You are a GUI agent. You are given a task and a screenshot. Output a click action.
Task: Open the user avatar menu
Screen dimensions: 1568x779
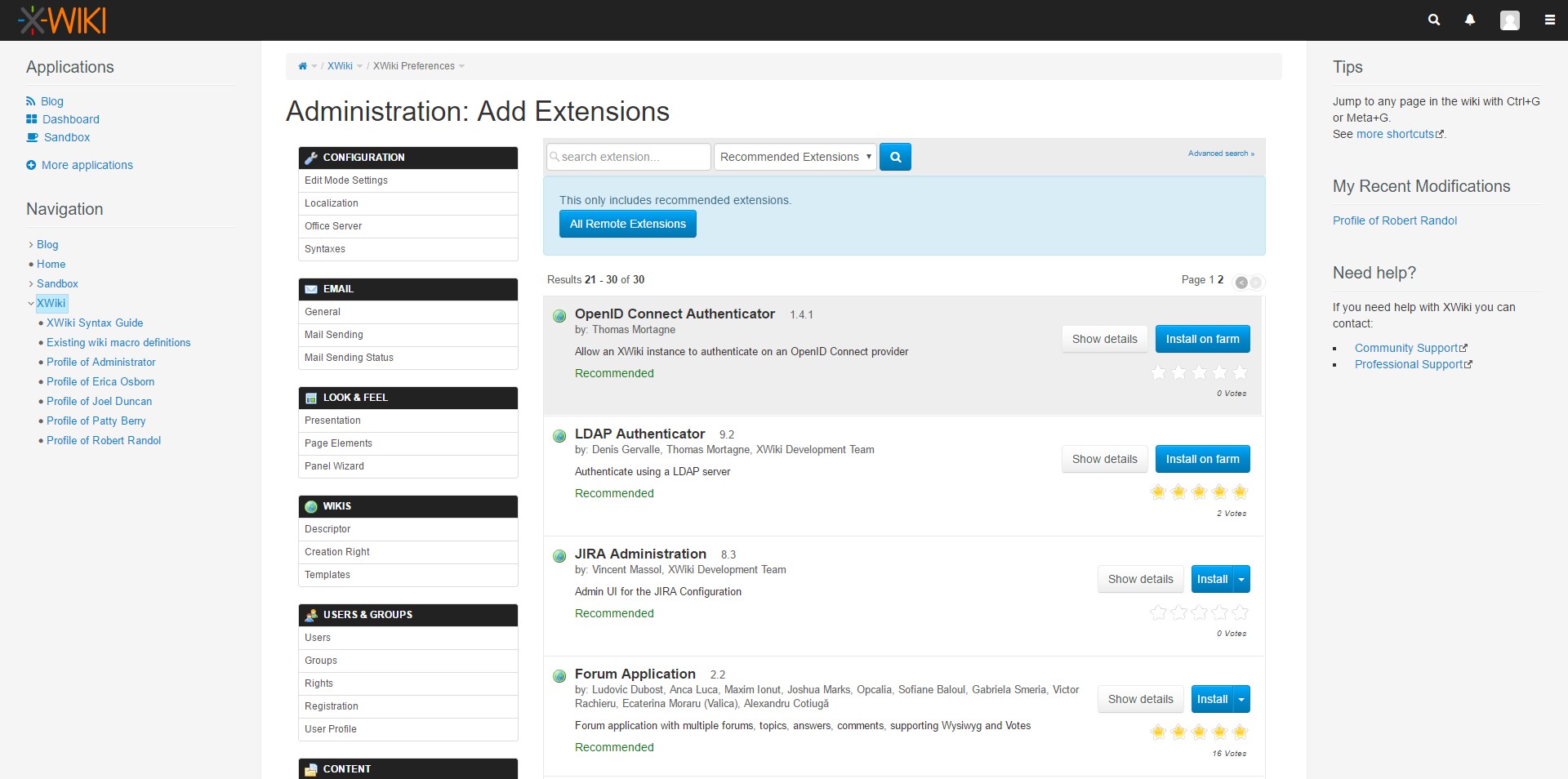point(1509,20)
